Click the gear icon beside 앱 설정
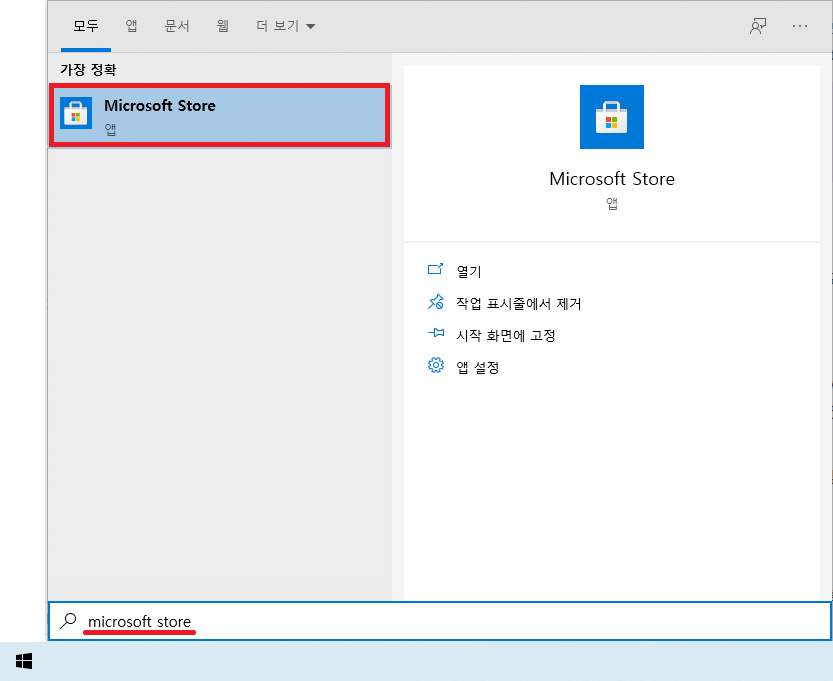This screenshot has height=681, width=833. (435, 366)
